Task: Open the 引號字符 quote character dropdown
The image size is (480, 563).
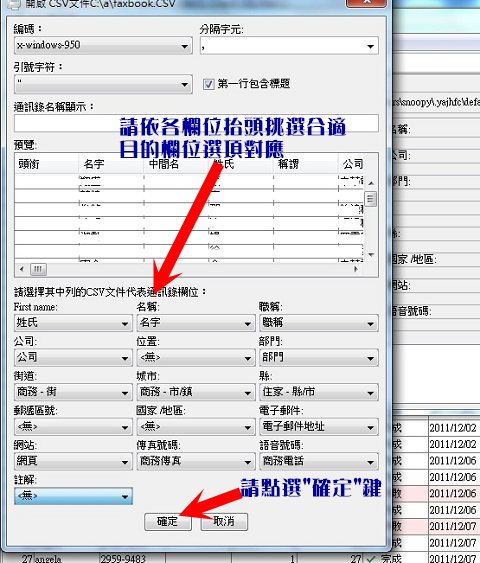Action: coord(103,84)
